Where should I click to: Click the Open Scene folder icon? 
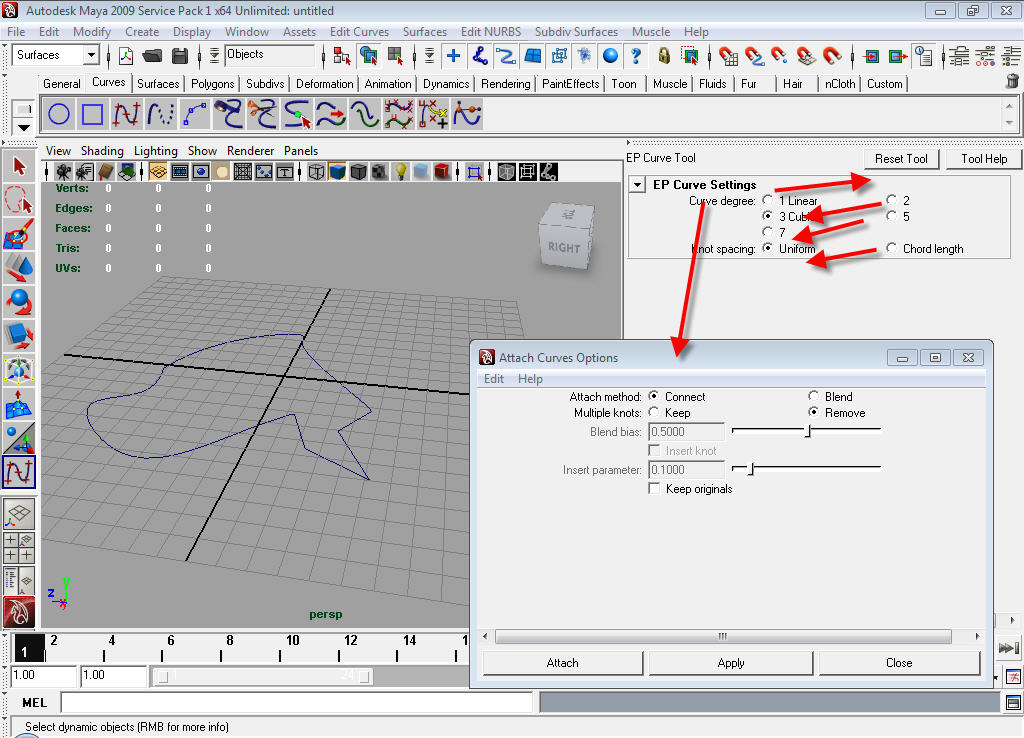point(152,56)
